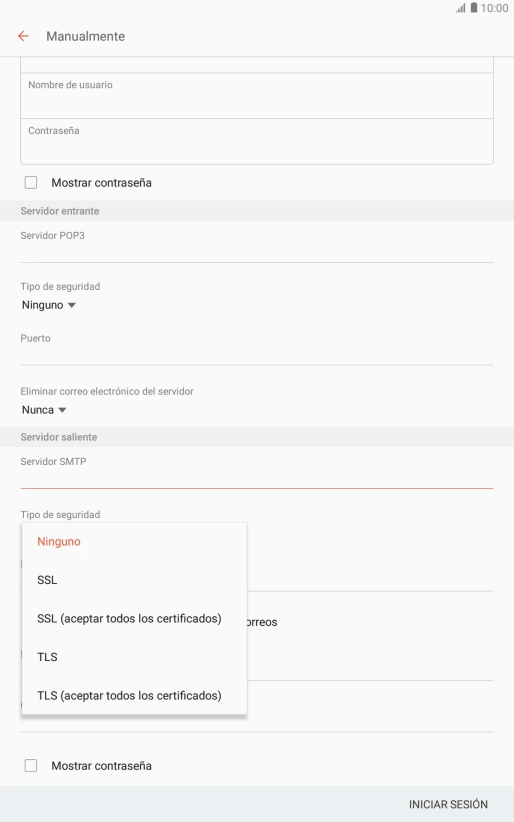Tap the signal strength icon
The width and height of the screenshot is (514, 822).
pos(461,8)
